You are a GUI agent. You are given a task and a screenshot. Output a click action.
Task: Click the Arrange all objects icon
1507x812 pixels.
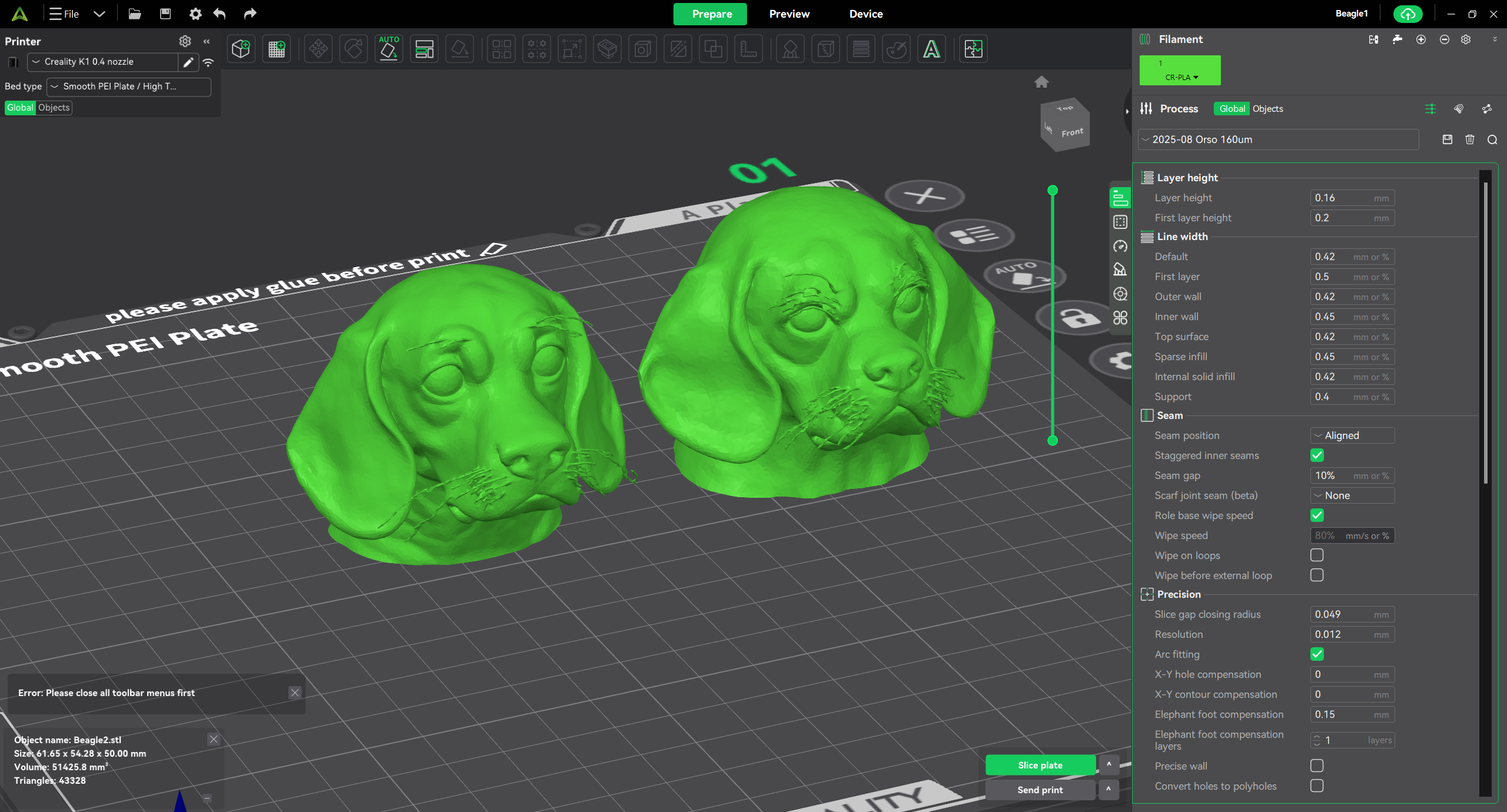tap(424, 49)
